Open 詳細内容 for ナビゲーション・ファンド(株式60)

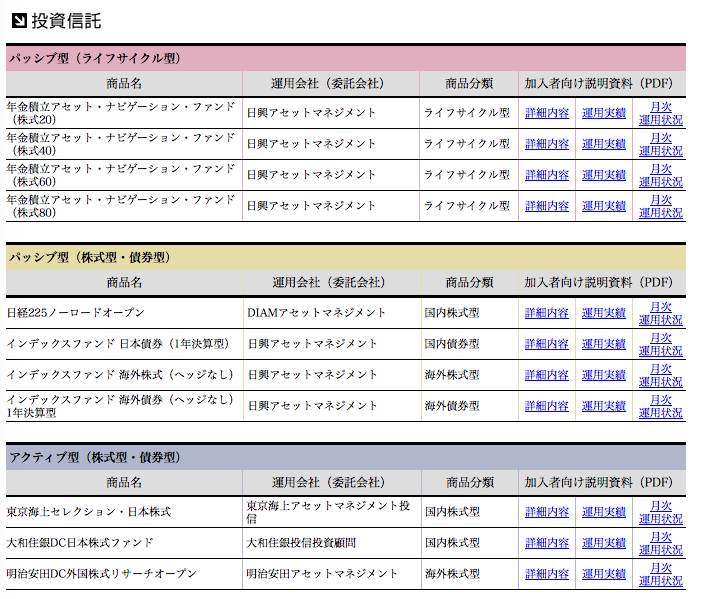click(x=547, y=175)
